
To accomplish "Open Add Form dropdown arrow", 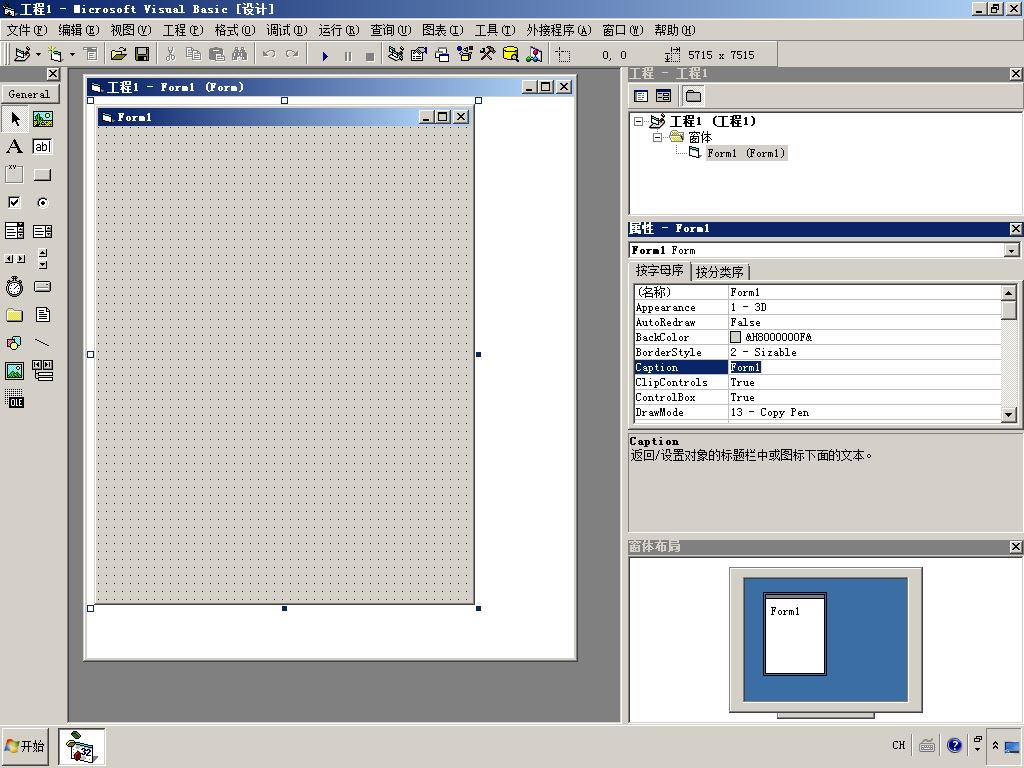I will click(x=72, y=55).
